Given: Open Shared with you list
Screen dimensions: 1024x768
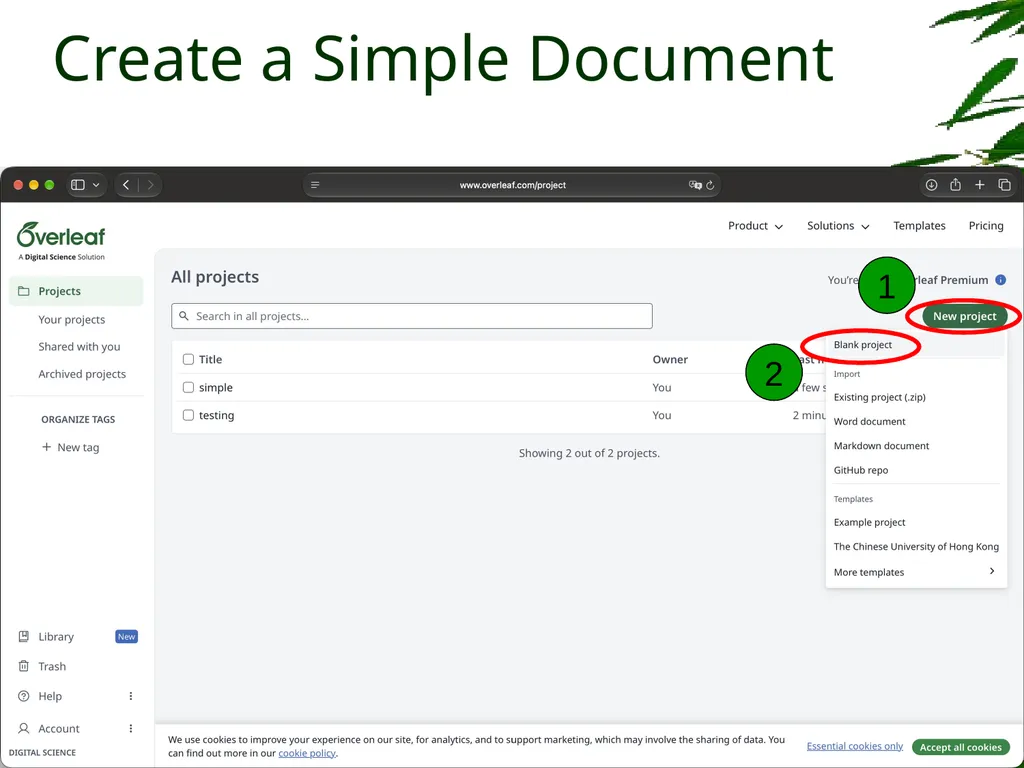Looking at the screenshot, I should click(x=79, y=347).
